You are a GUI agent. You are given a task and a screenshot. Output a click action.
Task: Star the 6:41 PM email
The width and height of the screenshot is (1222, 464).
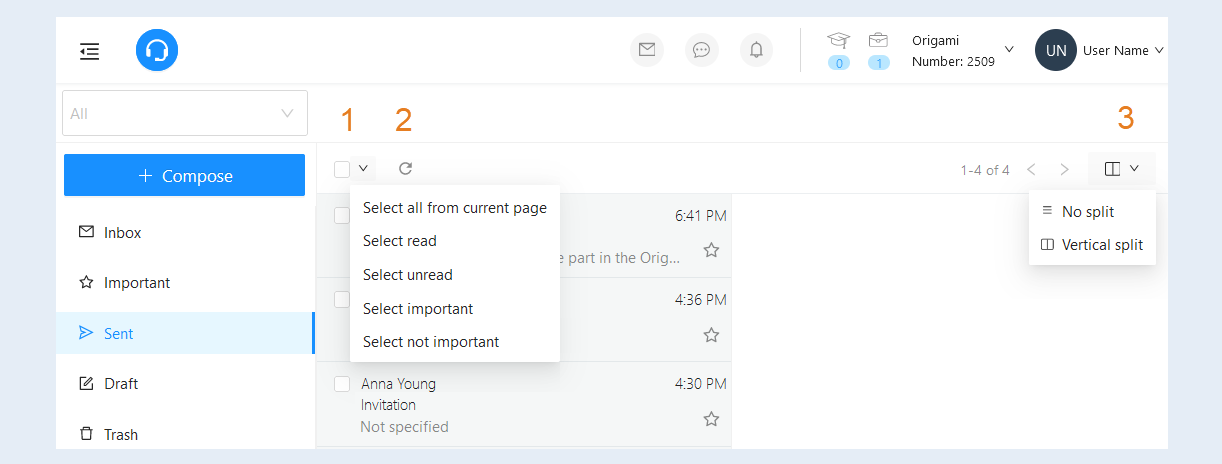[711, 250]
